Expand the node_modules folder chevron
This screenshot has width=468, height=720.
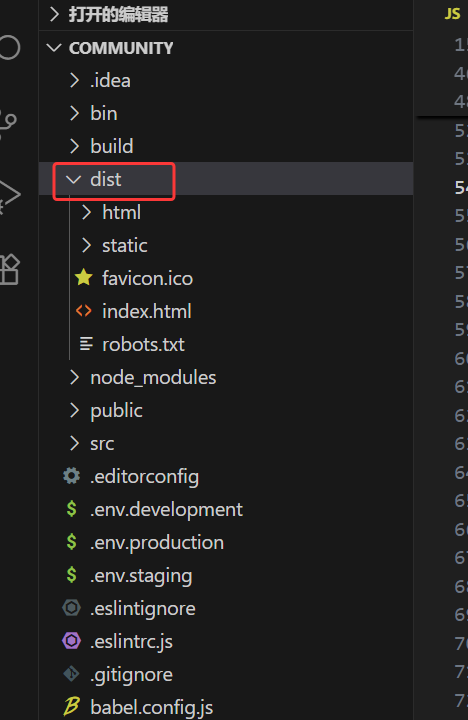click(74, 377)
